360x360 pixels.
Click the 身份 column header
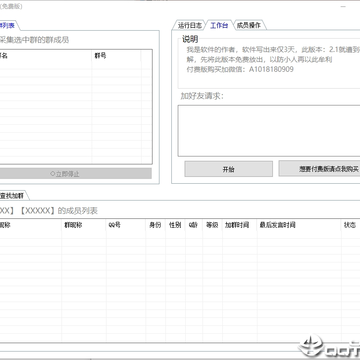coord(155,225)
